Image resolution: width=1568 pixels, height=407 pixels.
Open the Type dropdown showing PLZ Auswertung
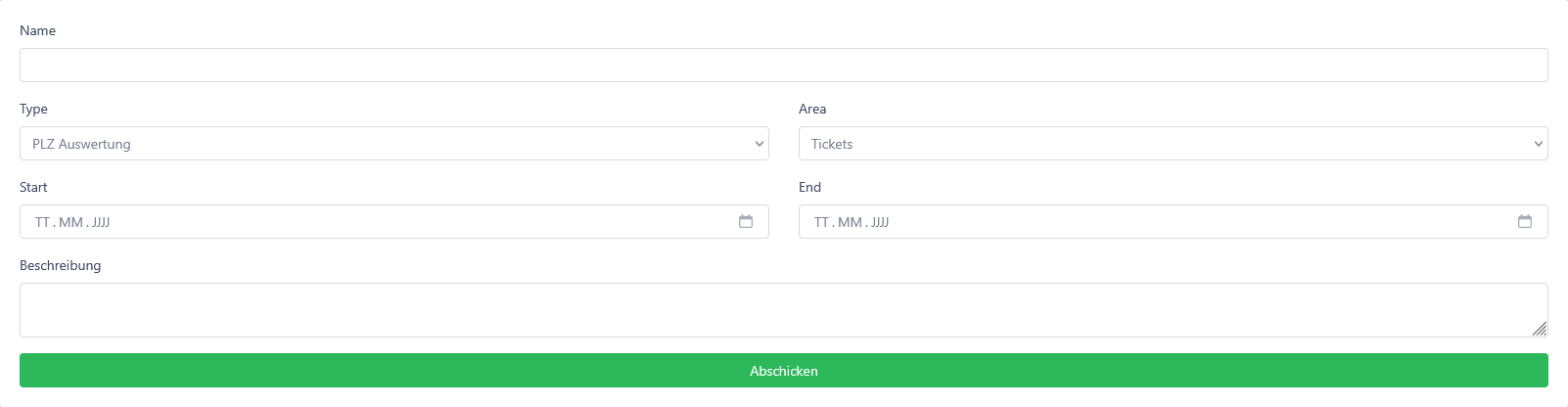[394, 144]
